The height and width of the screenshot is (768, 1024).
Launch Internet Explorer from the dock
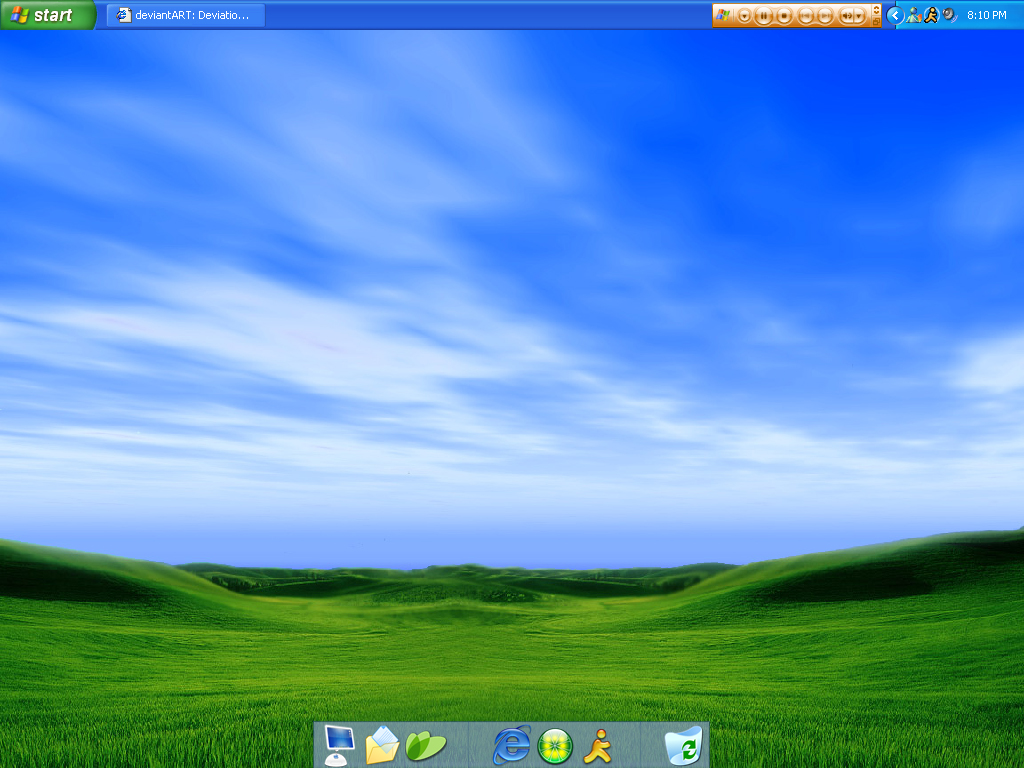click(511, 744)
